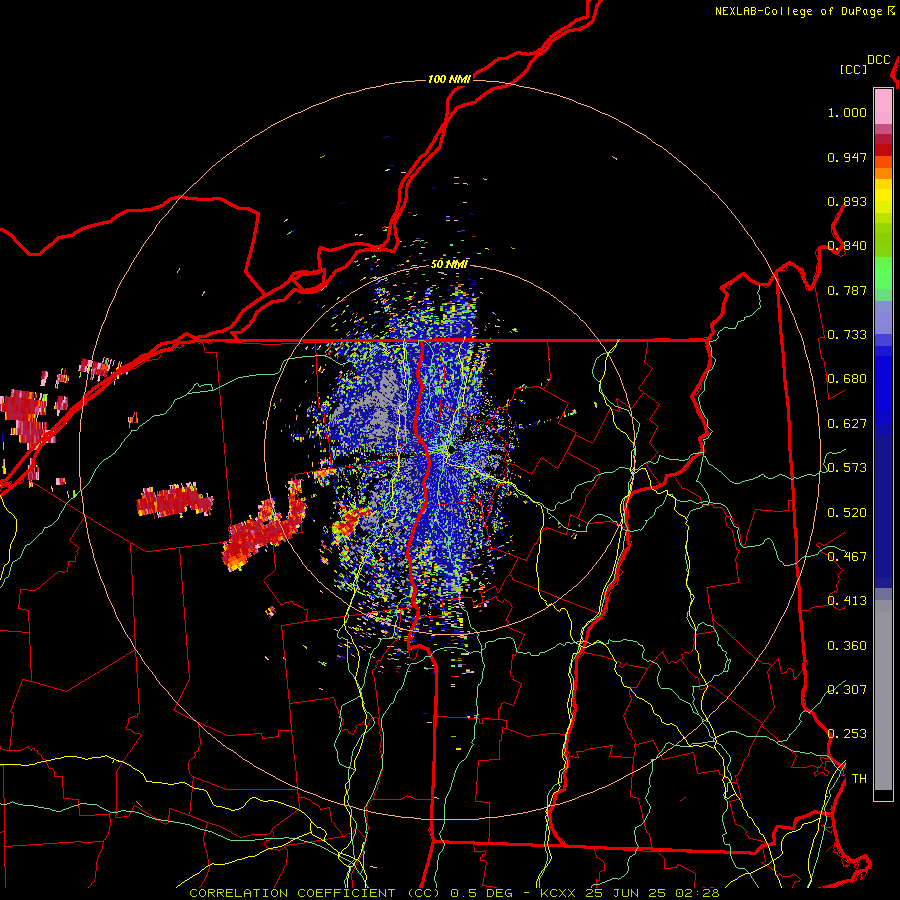Click the NEXLAB-College of DuPage label

tap(798, 11)
